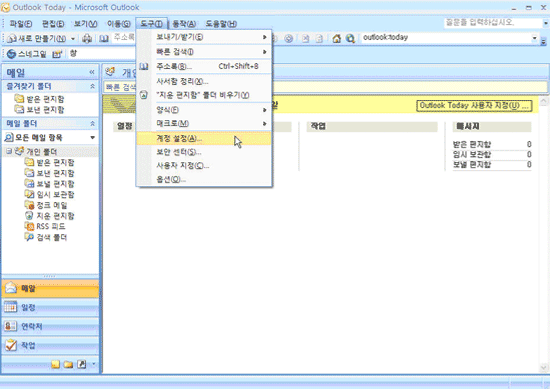Click the help question input box
The width and height of the screenshot is (550, 389).
(x=494, y=23)
